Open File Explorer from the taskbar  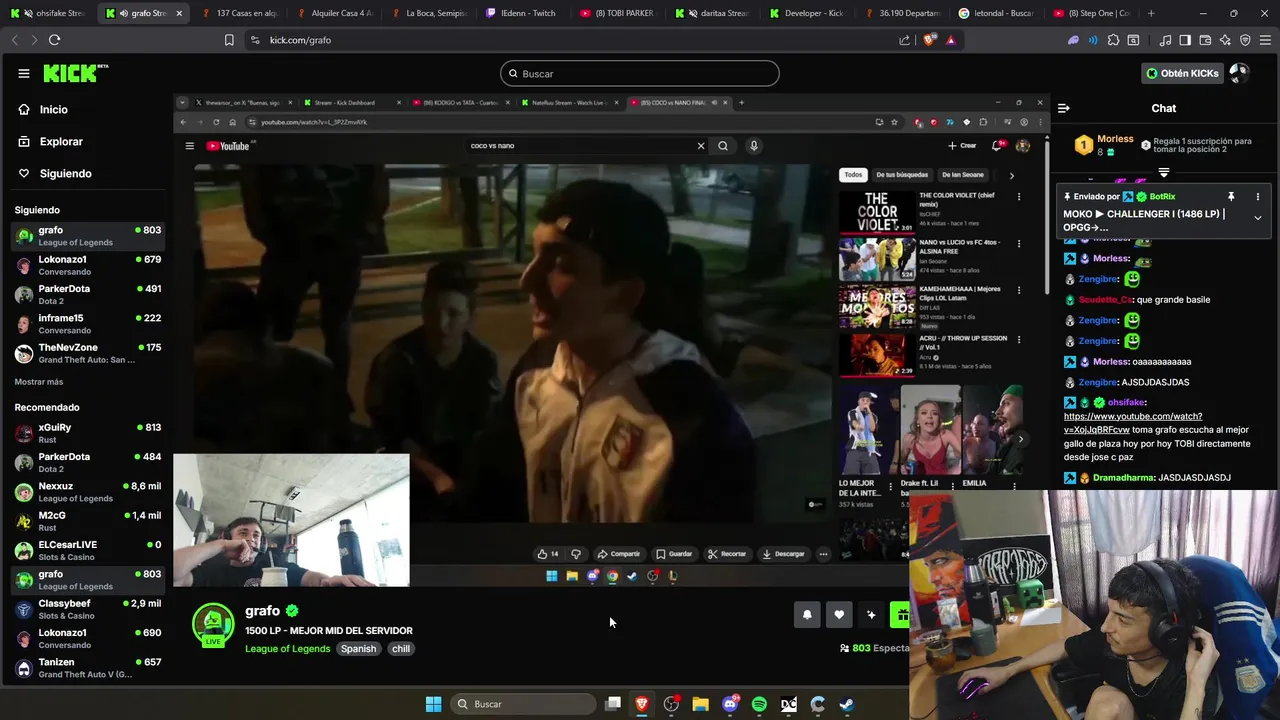click(x=701, y=704)
